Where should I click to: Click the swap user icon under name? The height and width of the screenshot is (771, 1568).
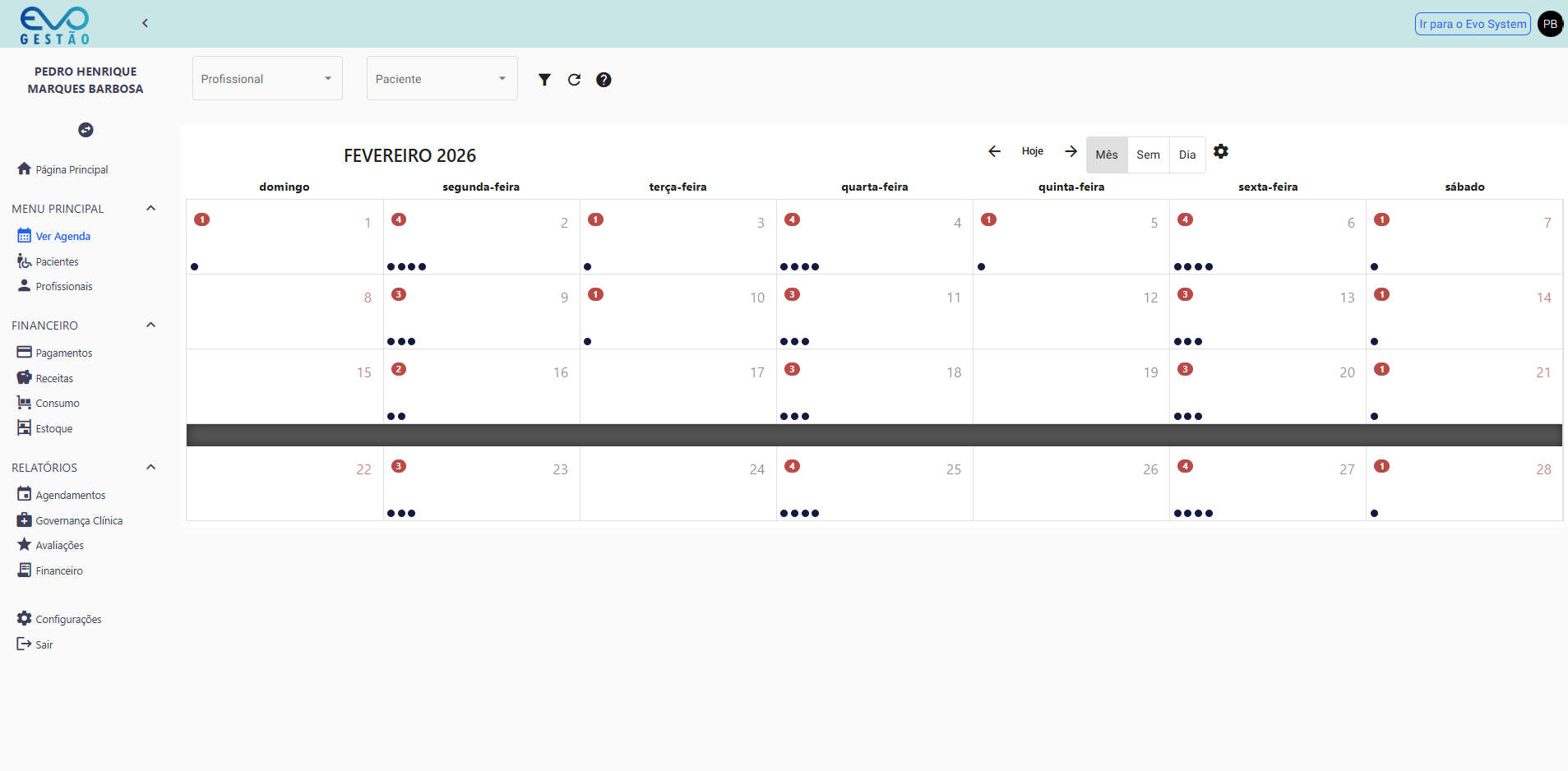coord(86,130)
